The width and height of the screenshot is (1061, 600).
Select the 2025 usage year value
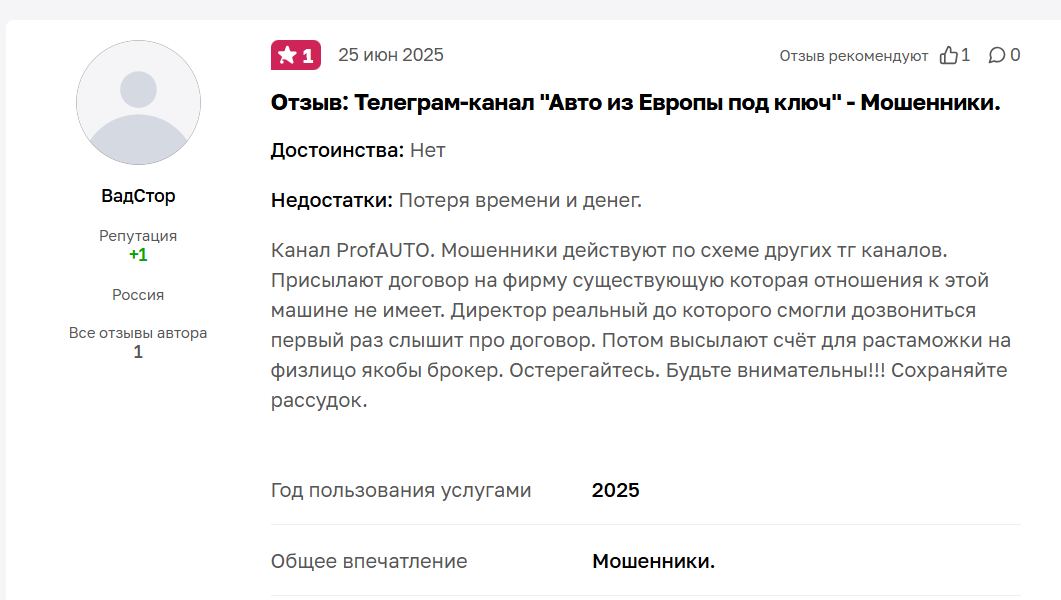pos(616,490)
